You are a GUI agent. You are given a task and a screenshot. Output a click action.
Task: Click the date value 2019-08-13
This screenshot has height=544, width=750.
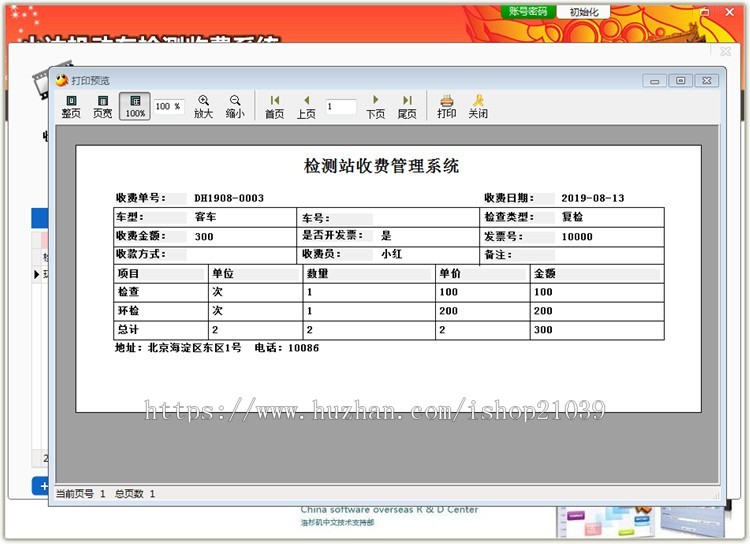click(593, 198)
